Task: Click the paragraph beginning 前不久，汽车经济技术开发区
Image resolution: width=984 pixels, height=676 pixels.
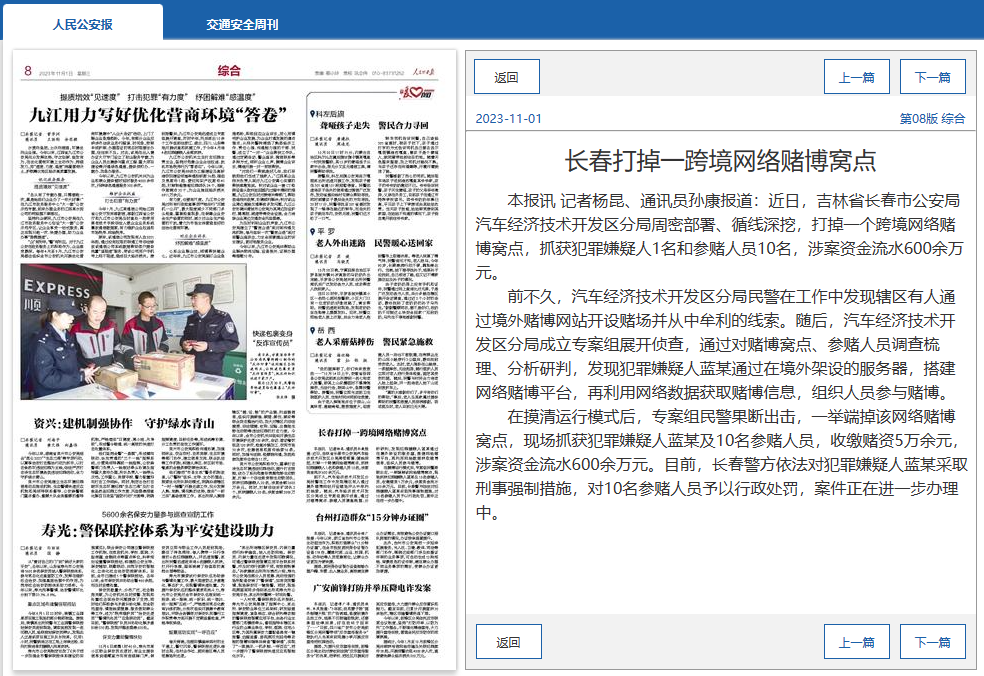Action: (x=715, y=345)
